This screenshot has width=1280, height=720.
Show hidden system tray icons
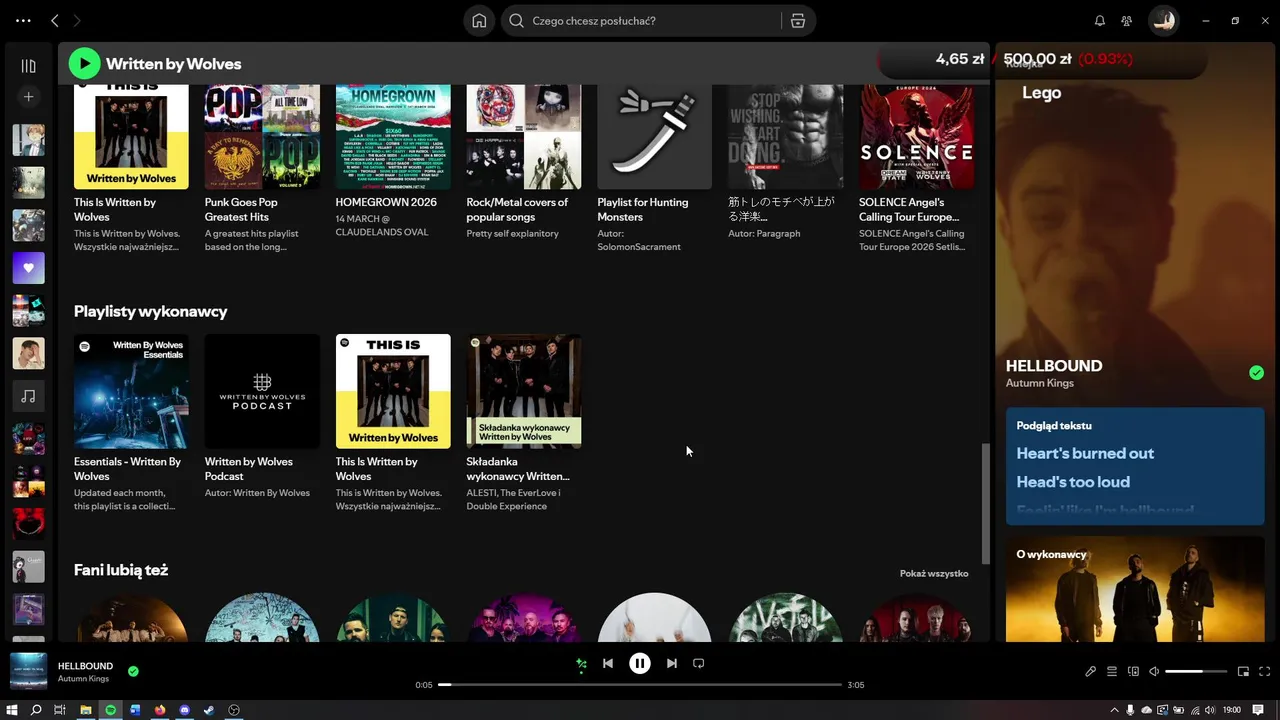1114,710
